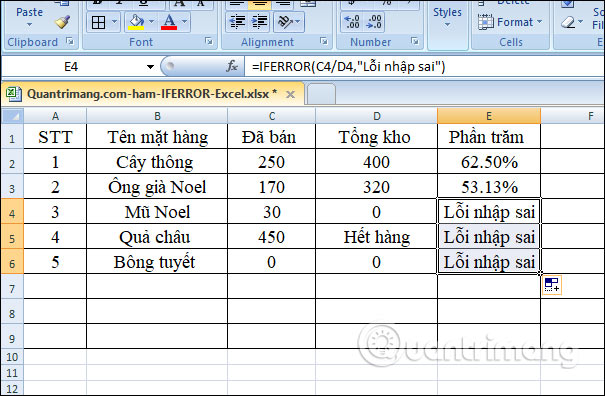Click the 'Ông già Noel' cell
Screen dimensions: 605x396
[x=157, y=187]
